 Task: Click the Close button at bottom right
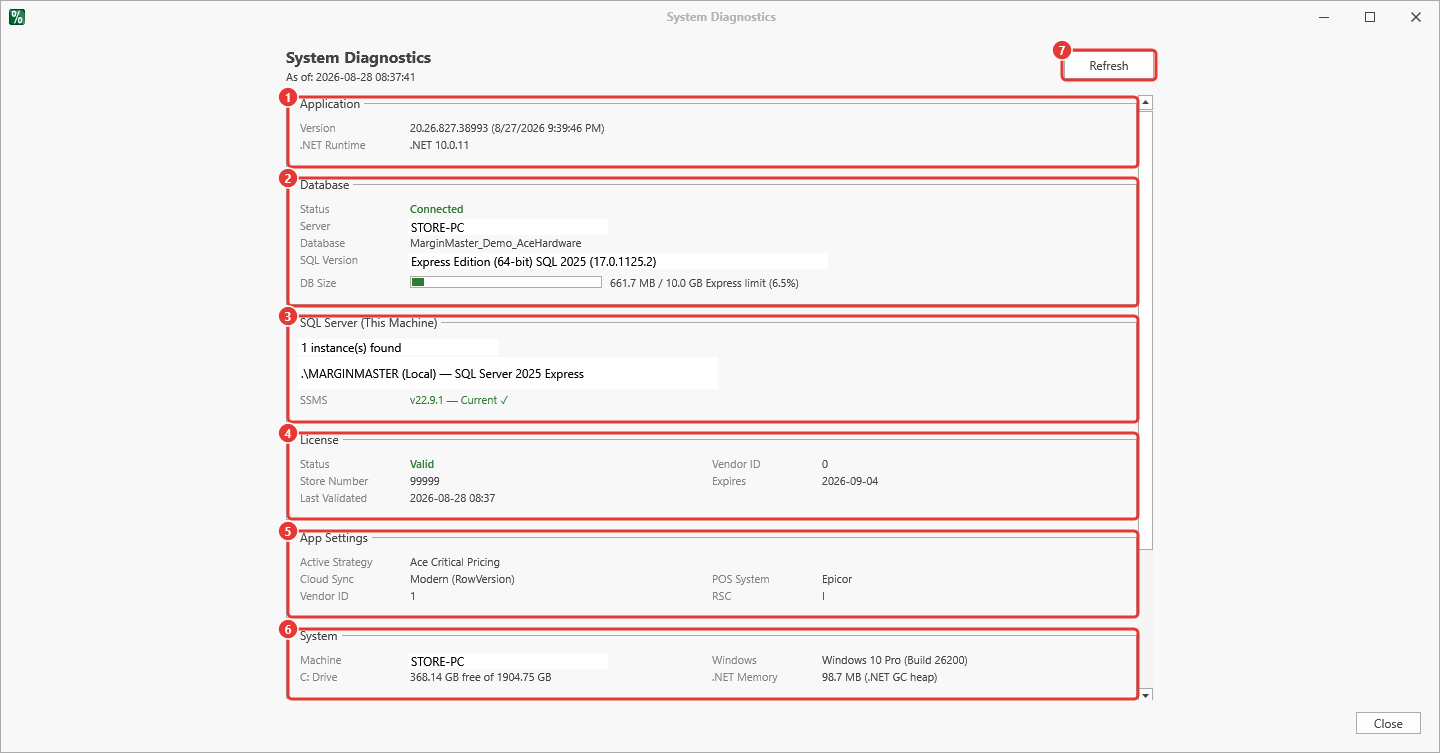(x=1388, y=724)
